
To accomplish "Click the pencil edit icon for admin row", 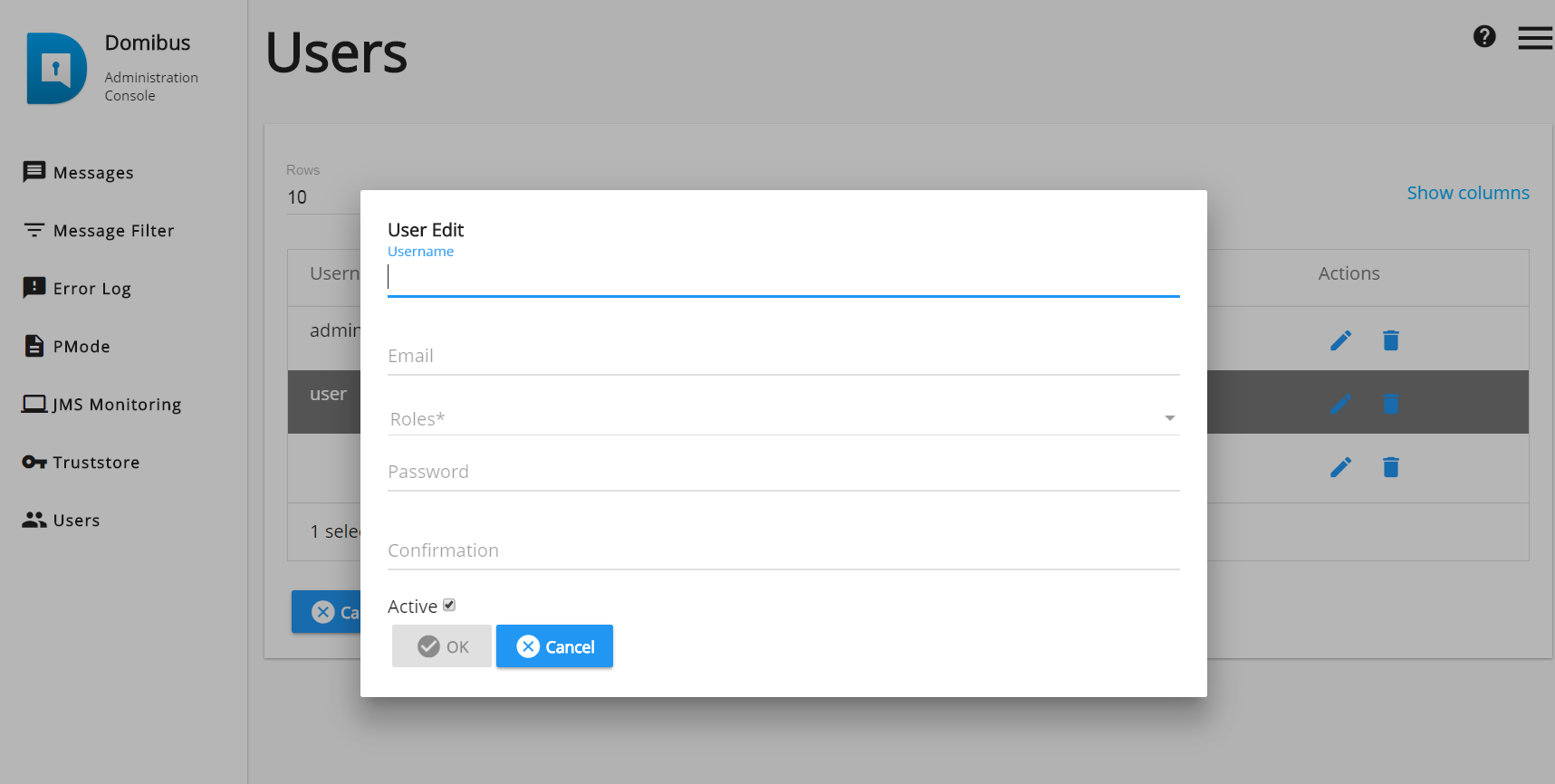I will (1341, 340).
